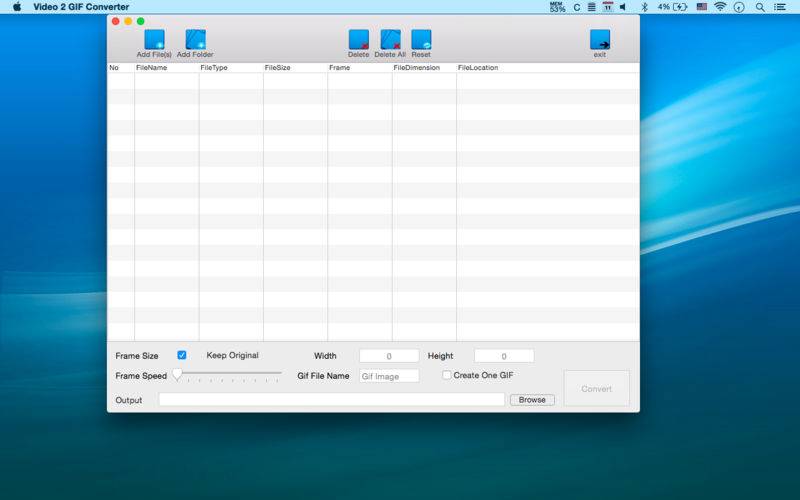Click the Height input field

[504, 356]
